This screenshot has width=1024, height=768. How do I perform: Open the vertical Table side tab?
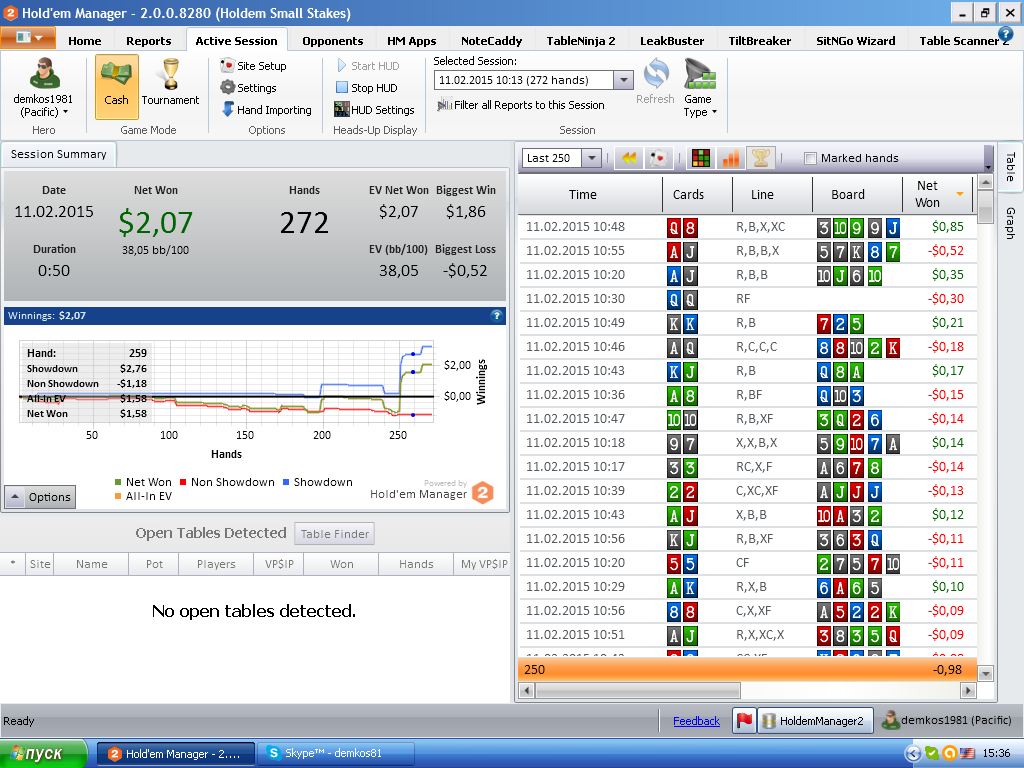click(1010, 167)
